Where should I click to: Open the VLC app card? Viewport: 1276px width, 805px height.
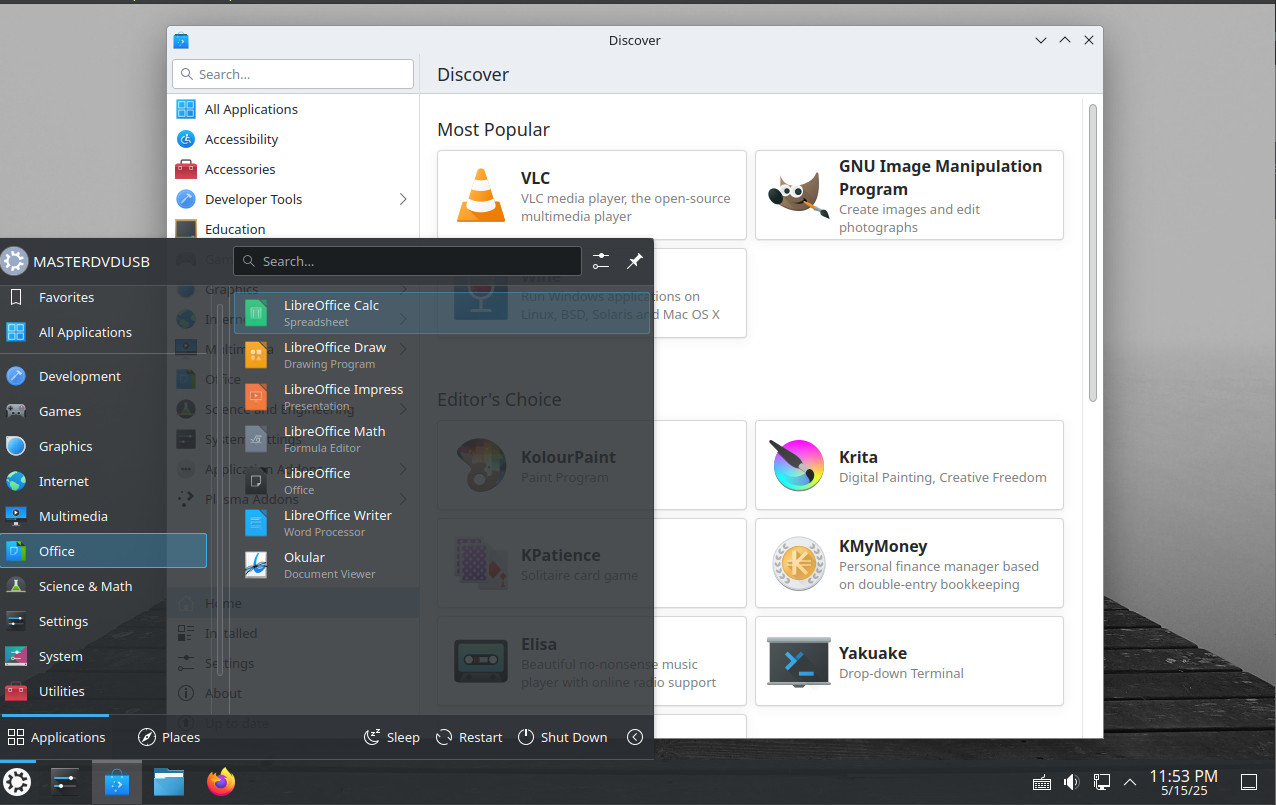592,195
